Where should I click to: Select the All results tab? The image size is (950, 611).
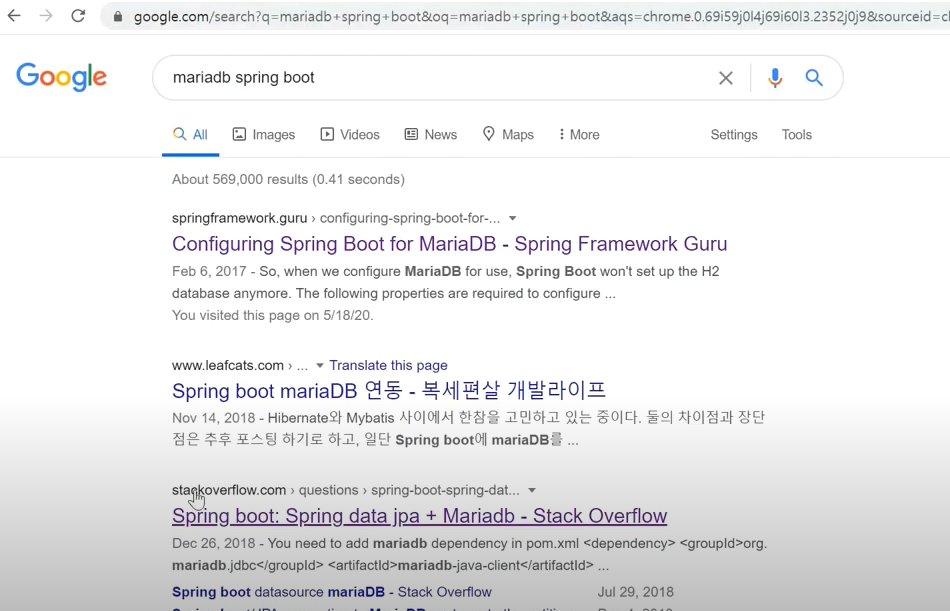click(x=190, y=135)
